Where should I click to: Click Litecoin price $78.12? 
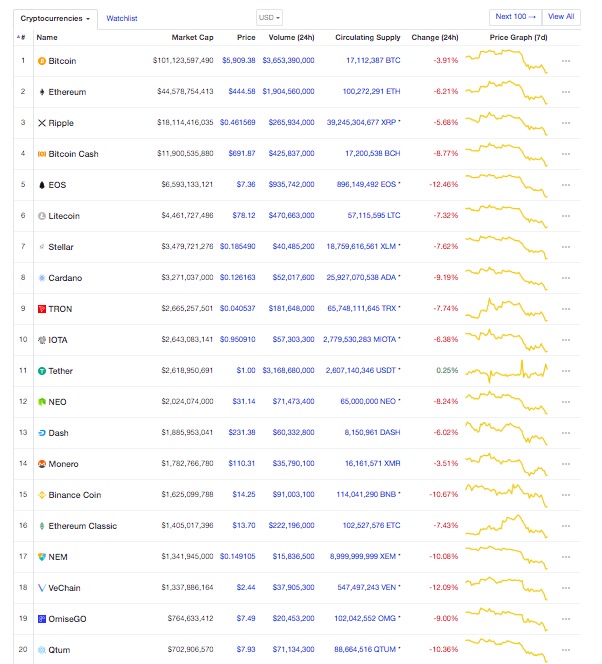pos(244,215)
